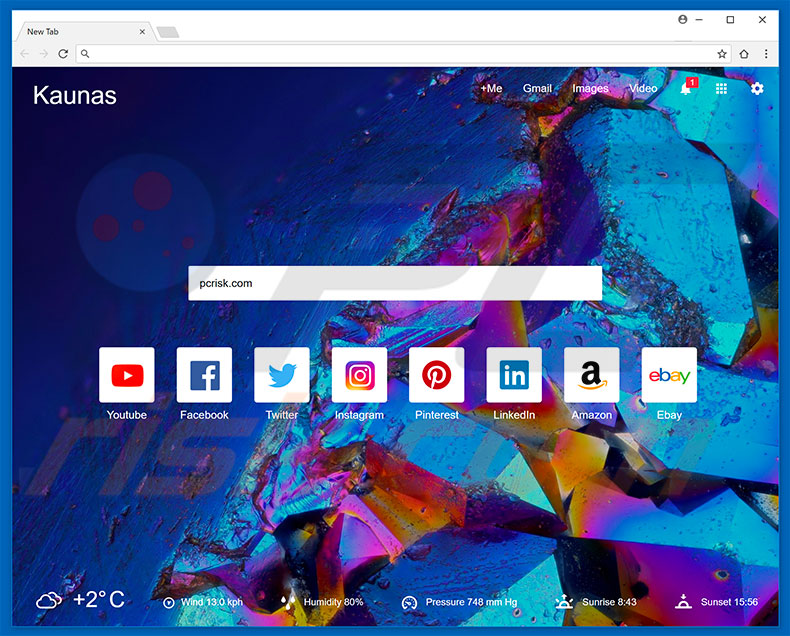Click the Sunrise 8:43 text

pyautogui.click(x=609, y=602)
